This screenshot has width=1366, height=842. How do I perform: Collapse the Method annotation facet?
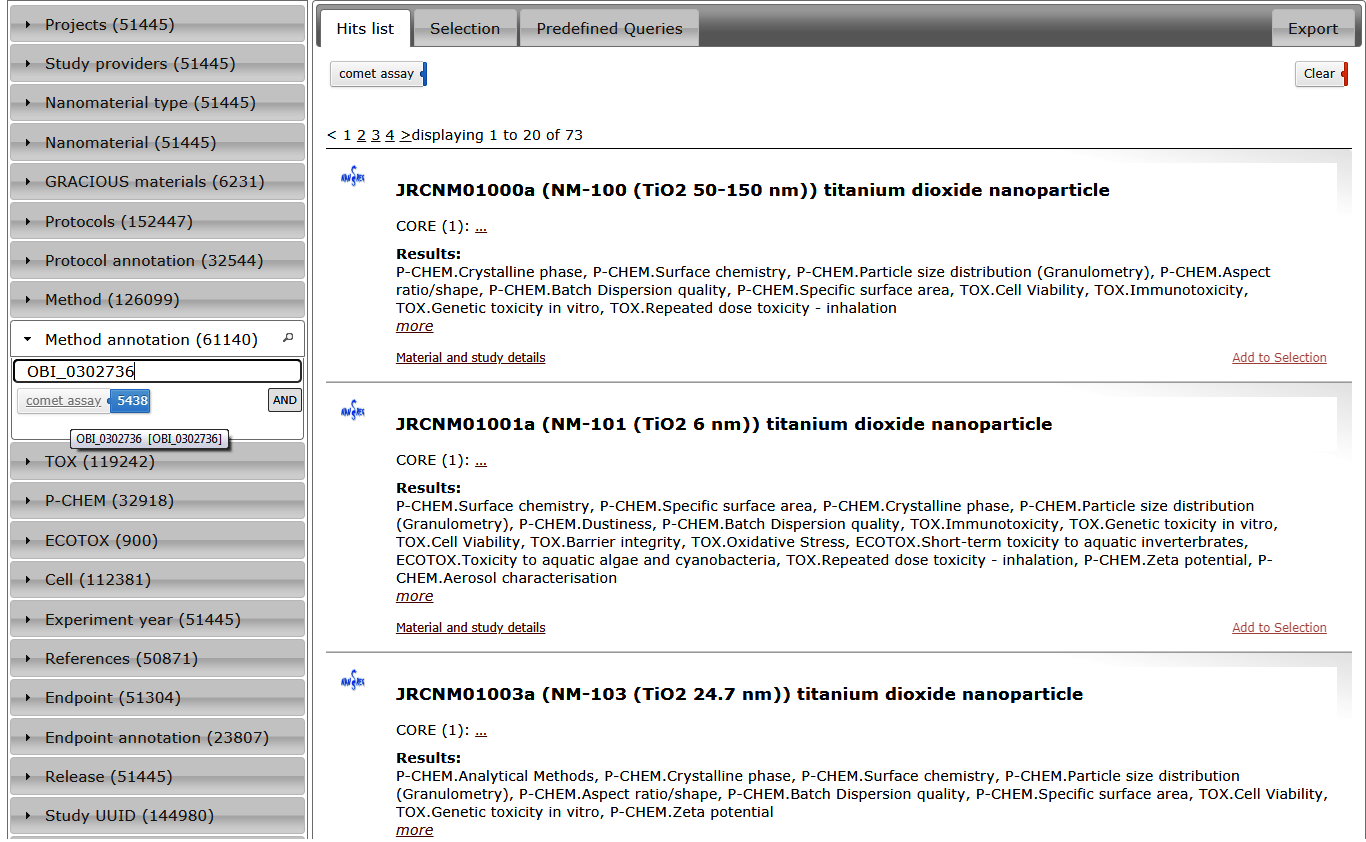coord(28,340)
